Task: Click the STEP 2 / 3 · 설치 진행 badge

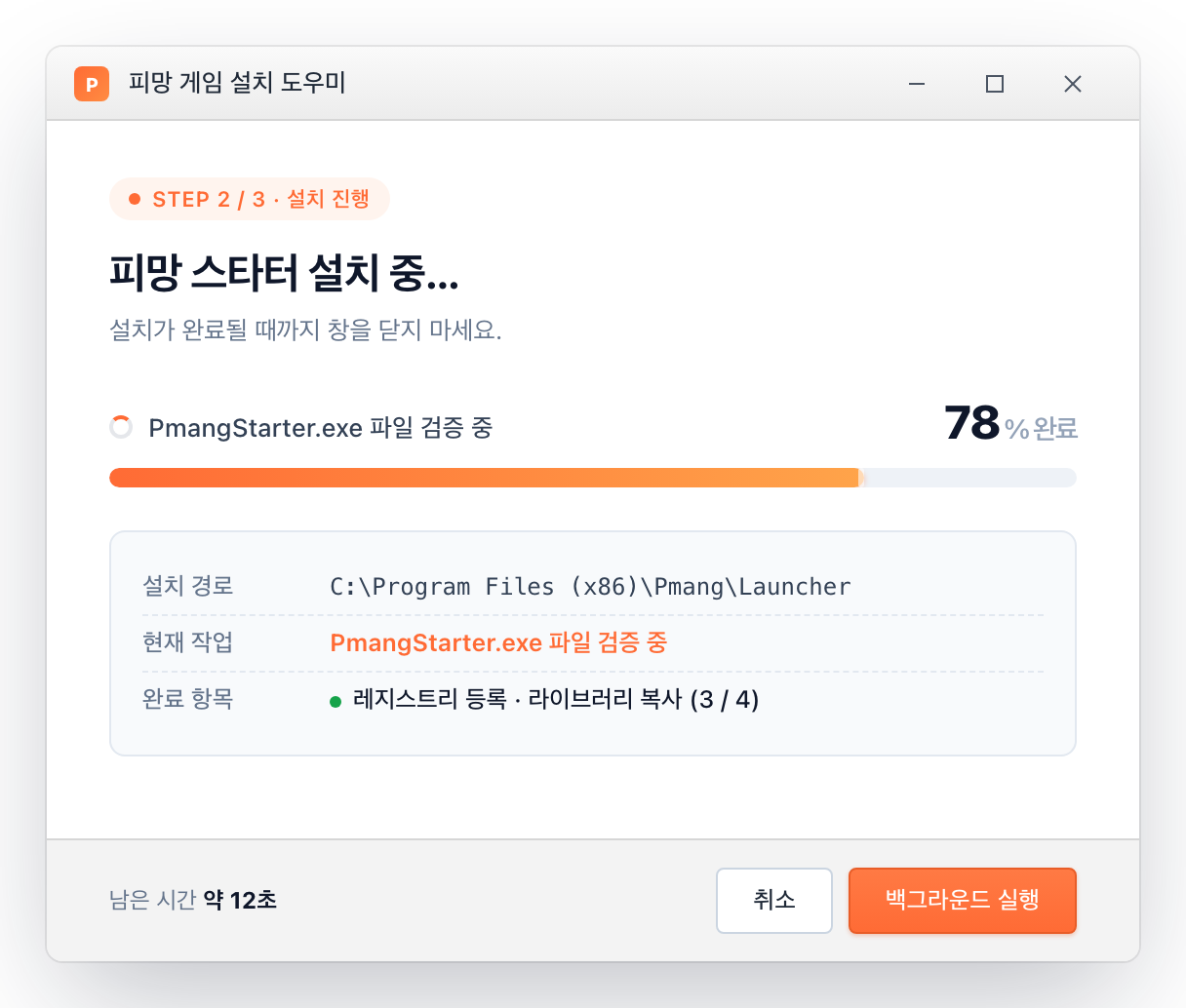Action: (250, 199)
